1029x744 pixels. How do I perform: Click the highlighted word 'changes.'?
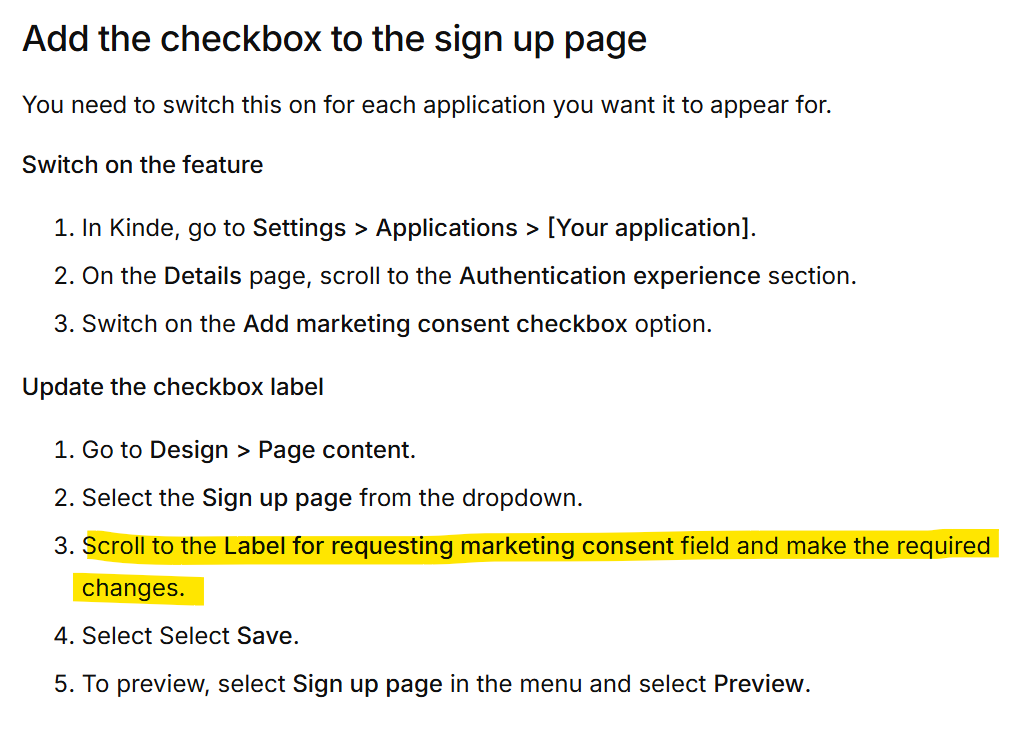pos(133,588)
